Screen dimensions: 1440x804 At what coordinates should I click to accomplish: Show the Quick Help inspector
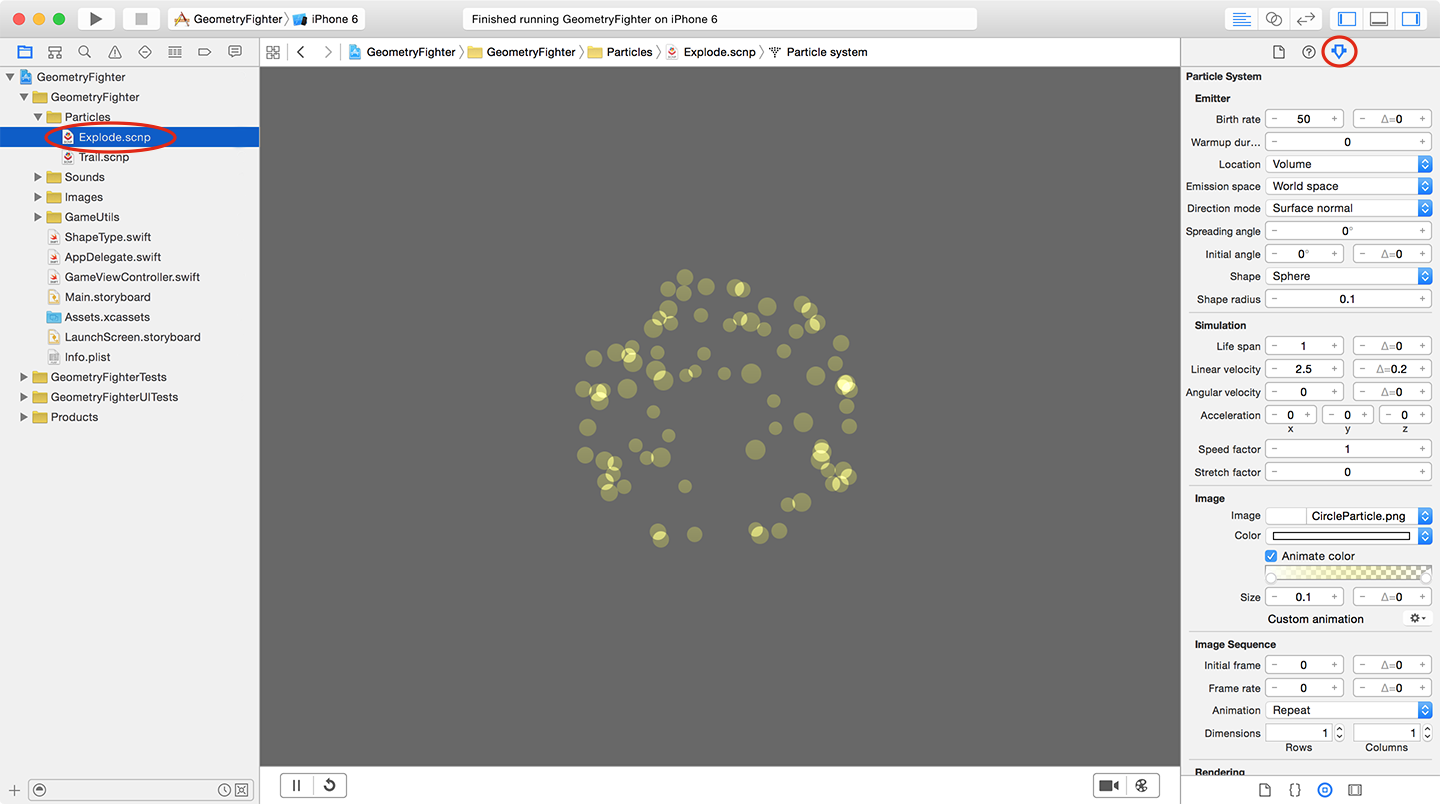pyautogui.click(x=1308, y=52)
